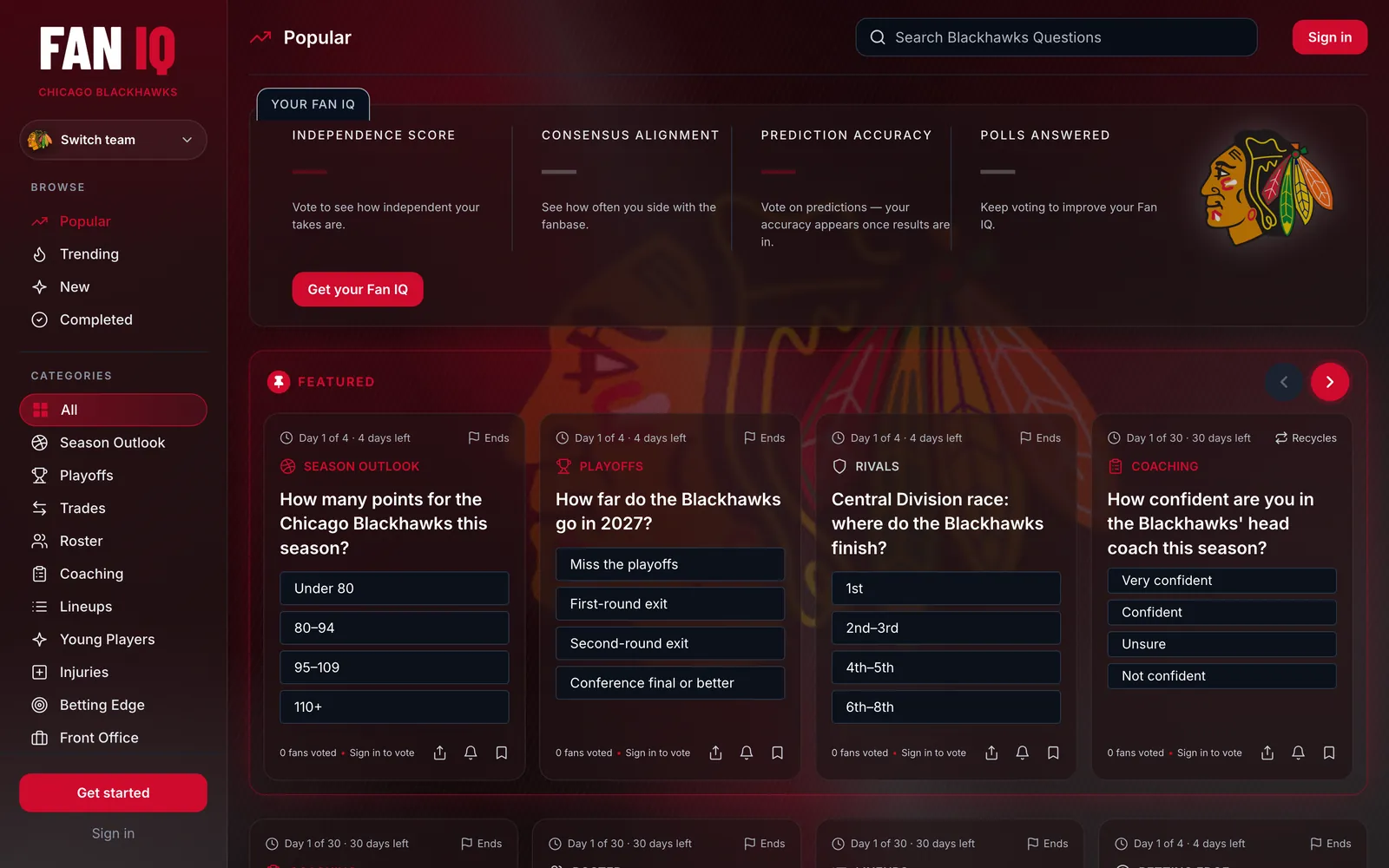
Task: Focus the Search Blackhawks Questions field
Action: (1057, 37)
